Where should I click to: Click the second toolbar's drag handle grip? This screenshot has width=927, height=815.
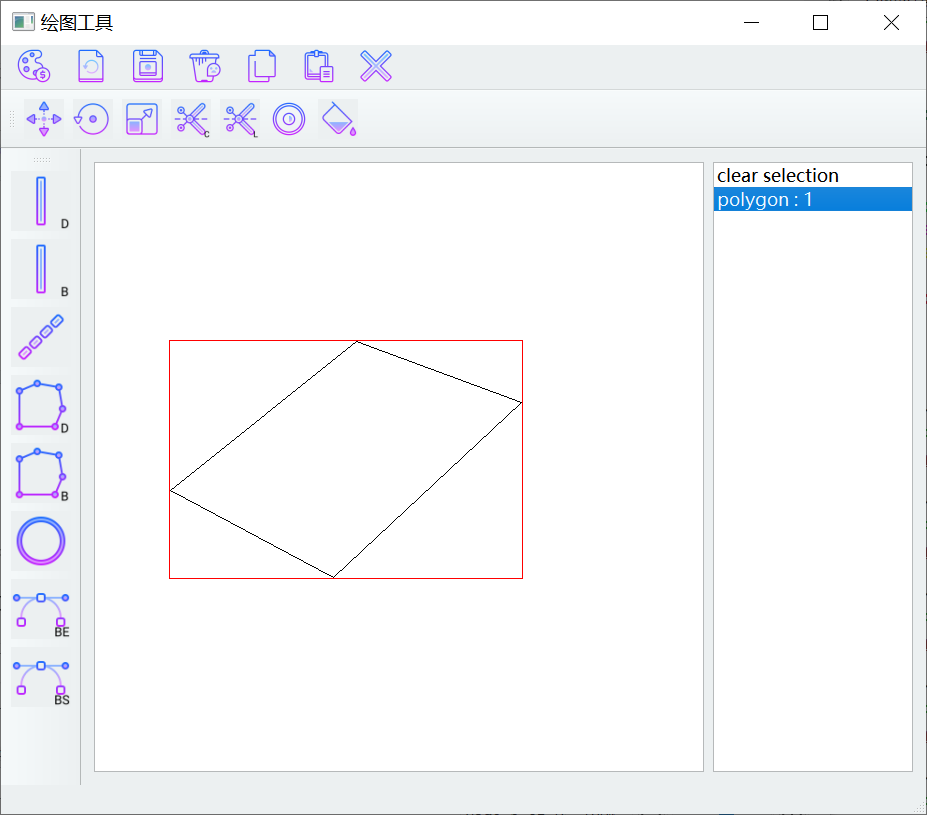click(12, 119)
